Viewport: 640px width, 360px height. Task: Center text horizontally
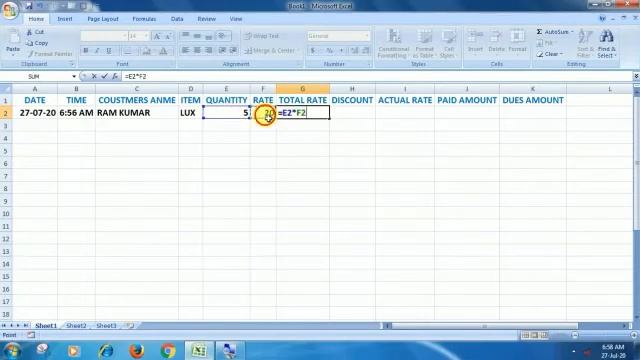click(x=197, y=50)
